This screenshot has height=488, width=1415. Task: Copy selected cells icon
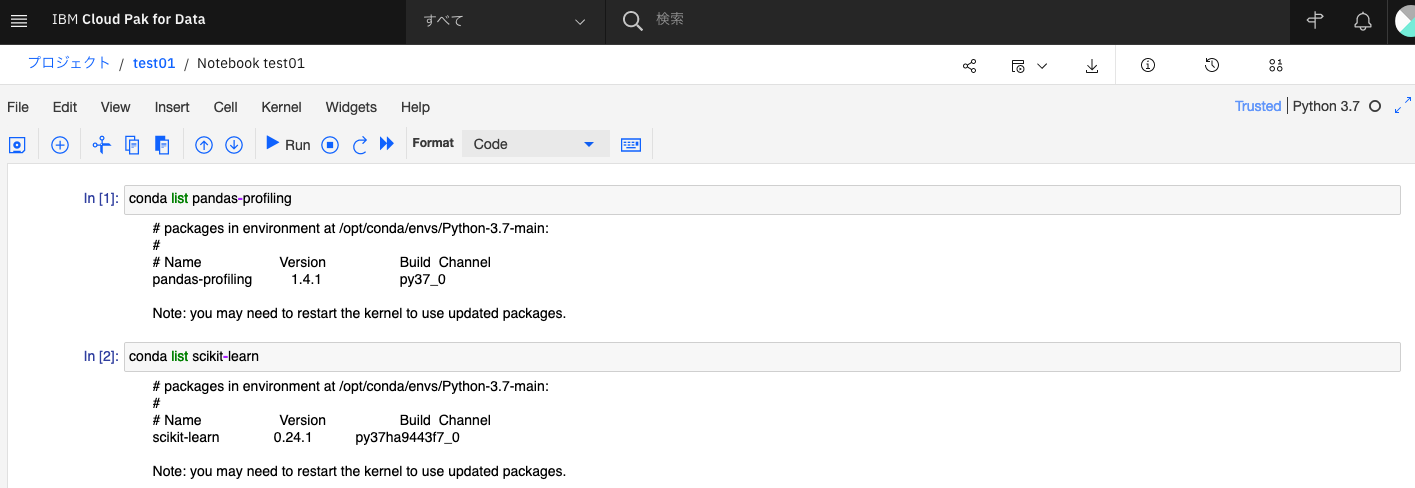[132, 145]
